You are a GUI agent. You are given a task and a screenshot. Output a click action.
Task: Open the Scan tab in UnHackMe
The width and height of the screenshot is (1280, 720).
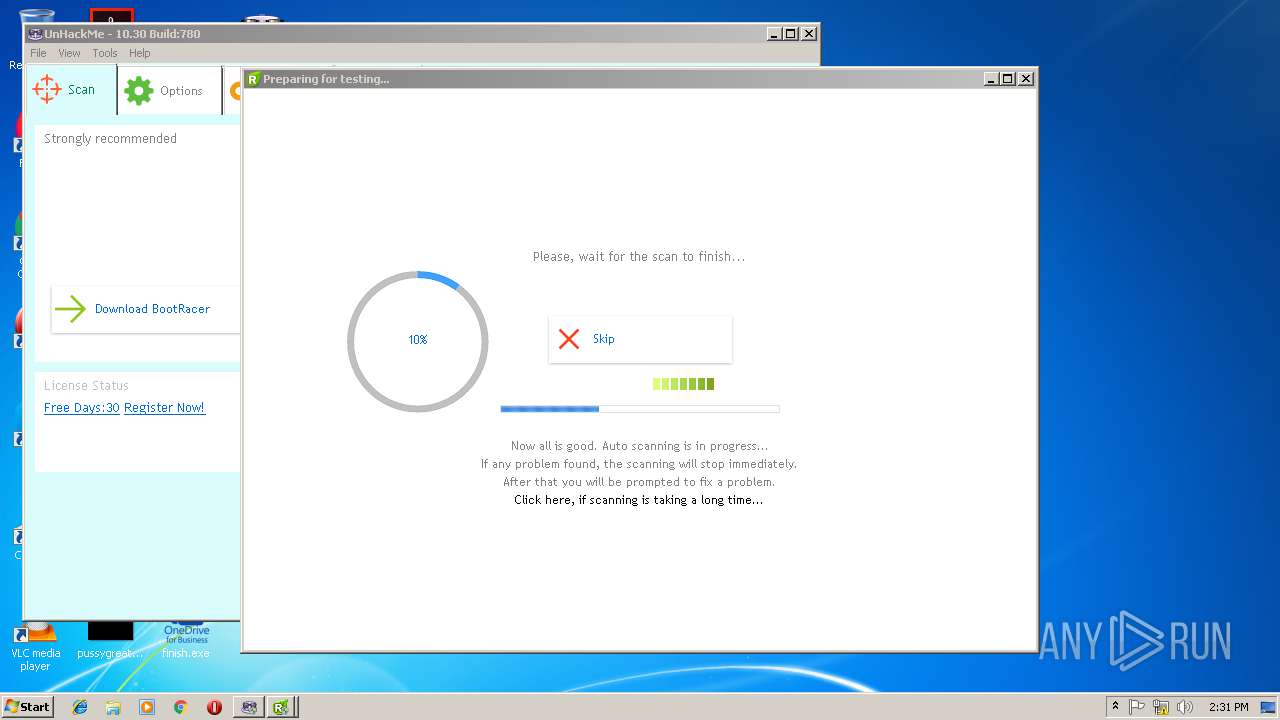(x=70, y=90)
